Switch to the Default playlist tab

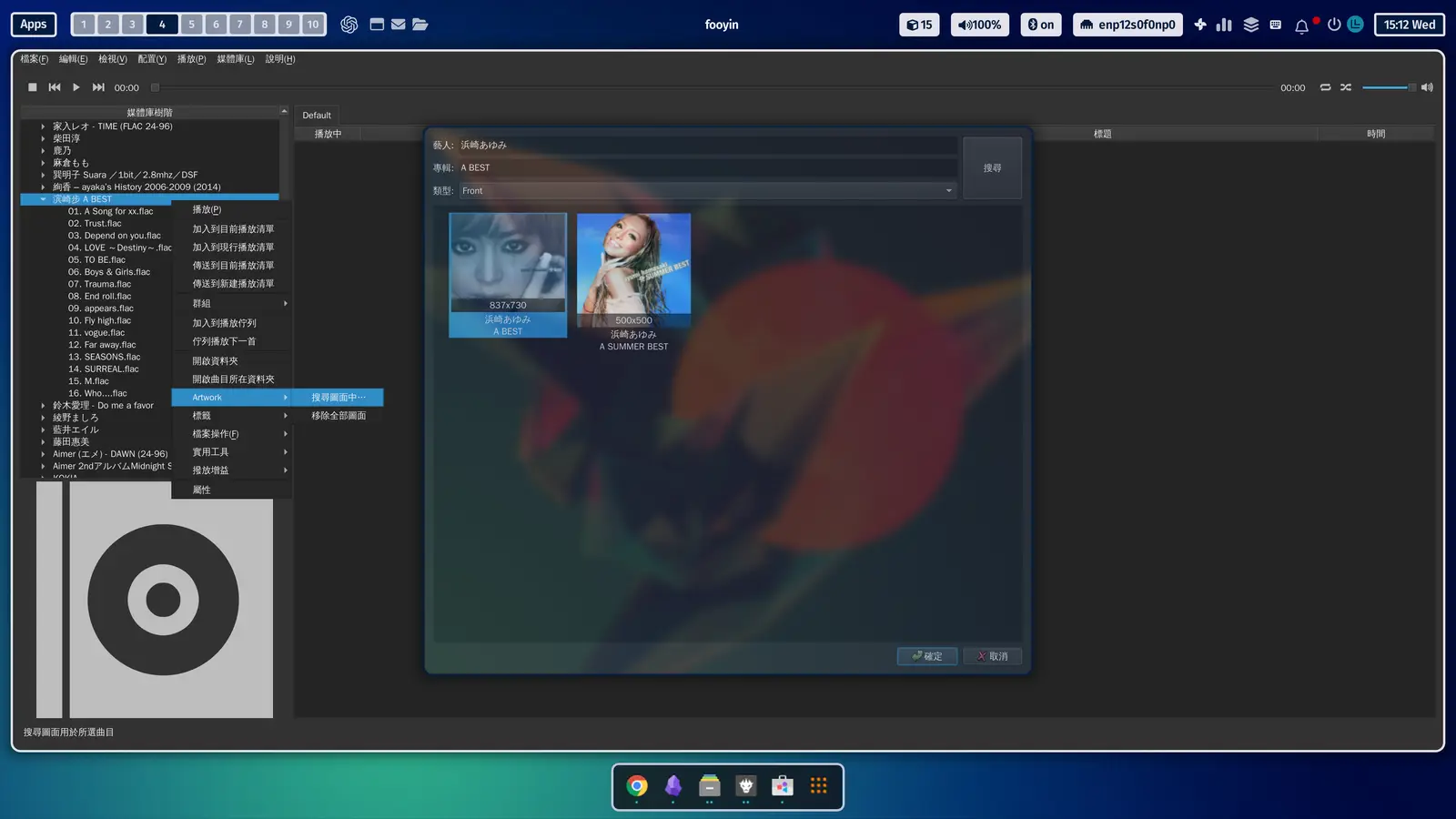tap(317, 116)
